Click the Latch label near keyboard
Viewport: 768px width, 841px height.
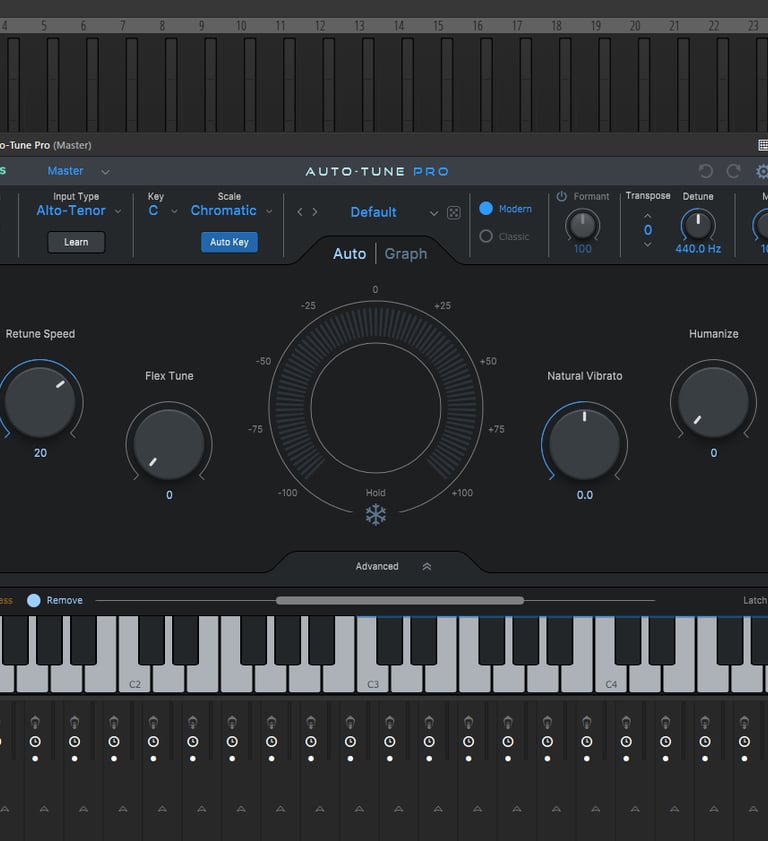click(755, 601)
